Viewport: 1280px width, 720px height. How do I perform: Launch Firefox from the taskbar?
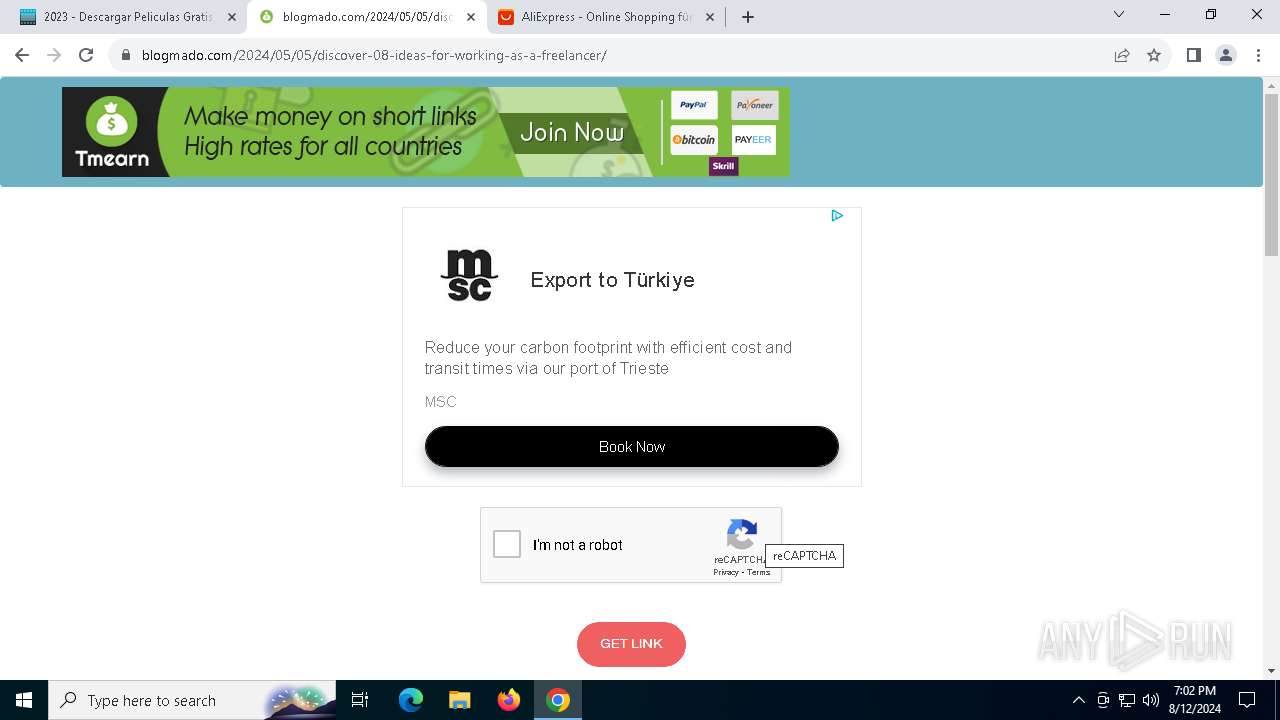click(509, 700)
